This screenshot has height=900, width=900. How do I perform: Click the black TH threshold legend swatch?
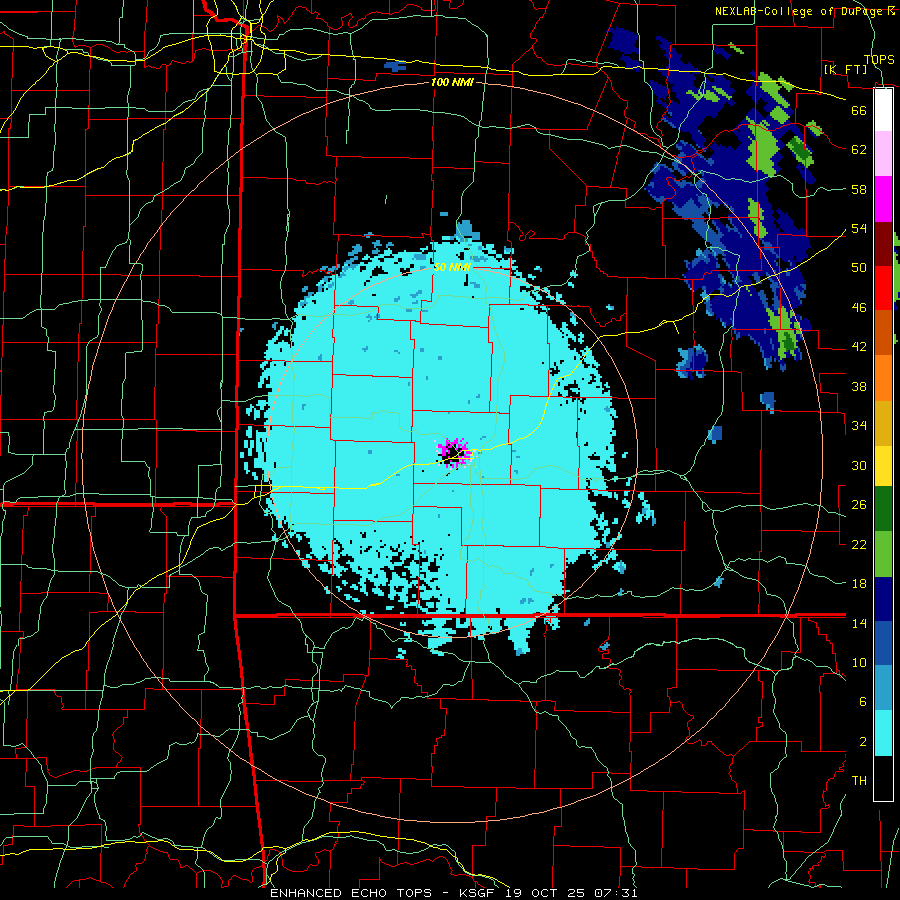click(883, 778)
